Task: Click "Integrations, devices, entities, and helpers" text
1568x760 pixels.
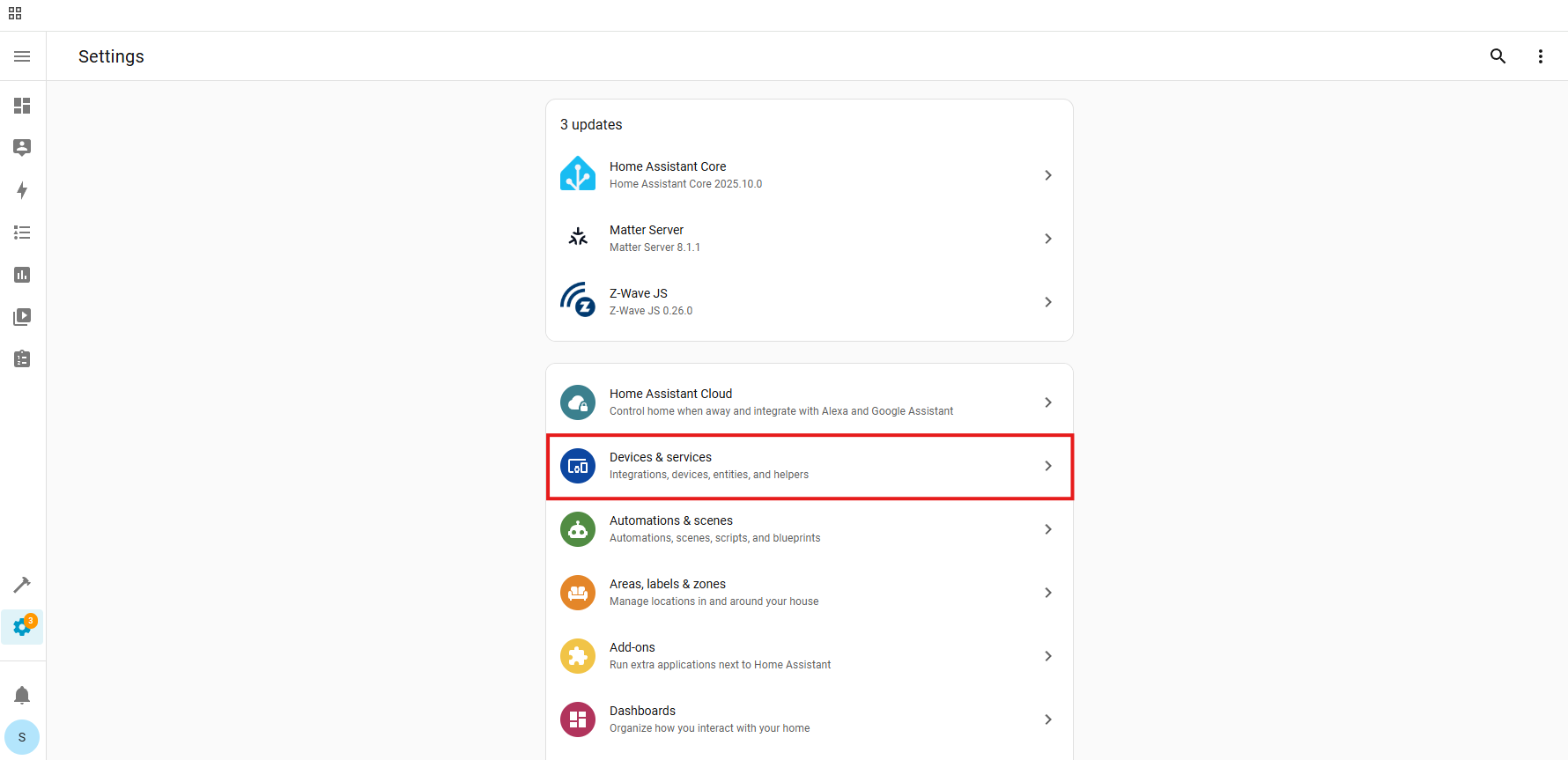Action: [x=709, y=475]
